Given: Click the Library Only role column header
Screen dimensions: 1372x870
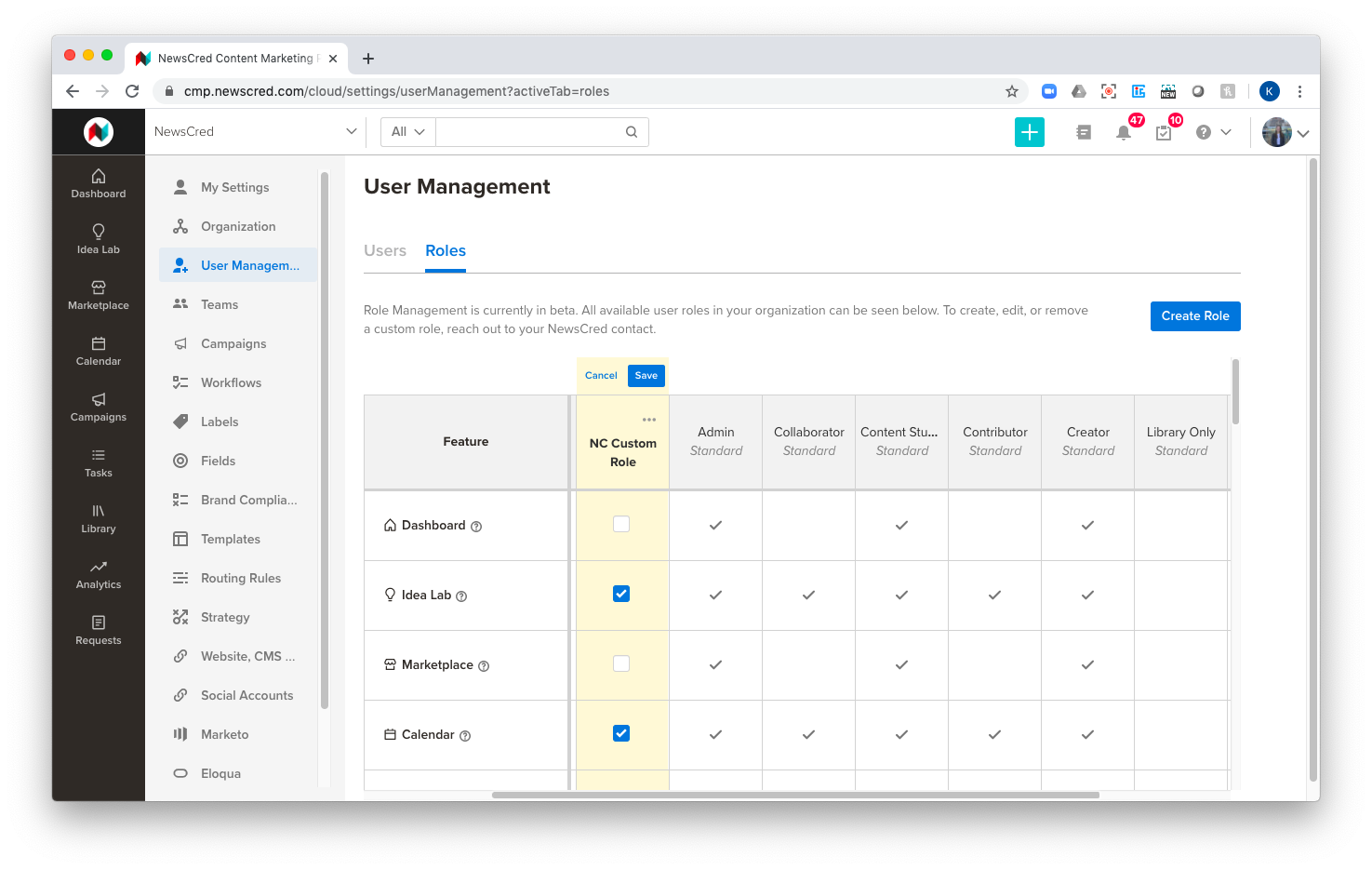Looking at the screenshot, I should [x=1181, y=442].
